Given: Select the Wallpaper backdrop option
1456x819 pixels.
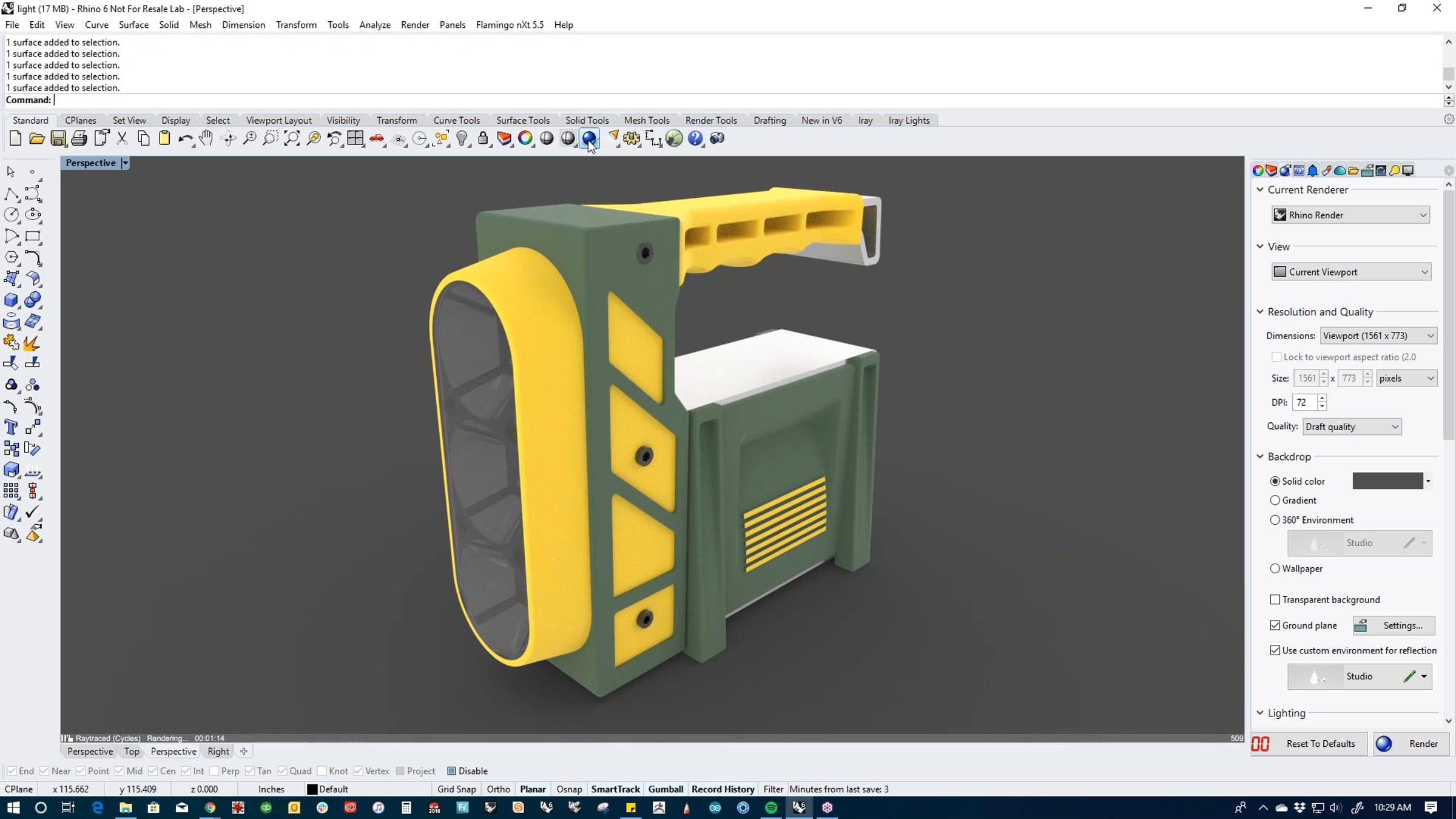Looking at the screenshot, I should tap(1275, 568).
